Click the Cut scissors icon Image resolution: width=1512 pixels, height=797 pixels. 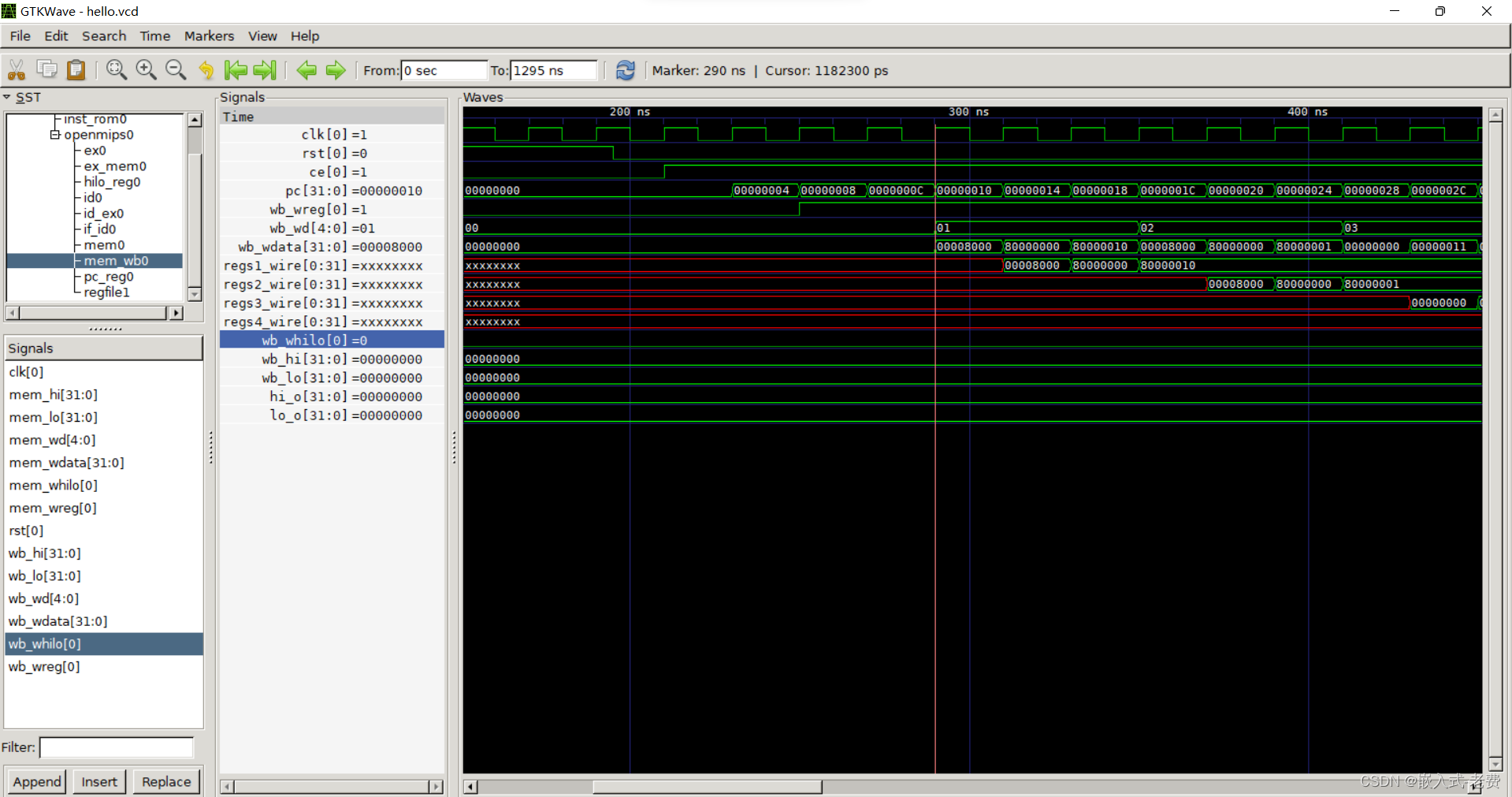16,70
